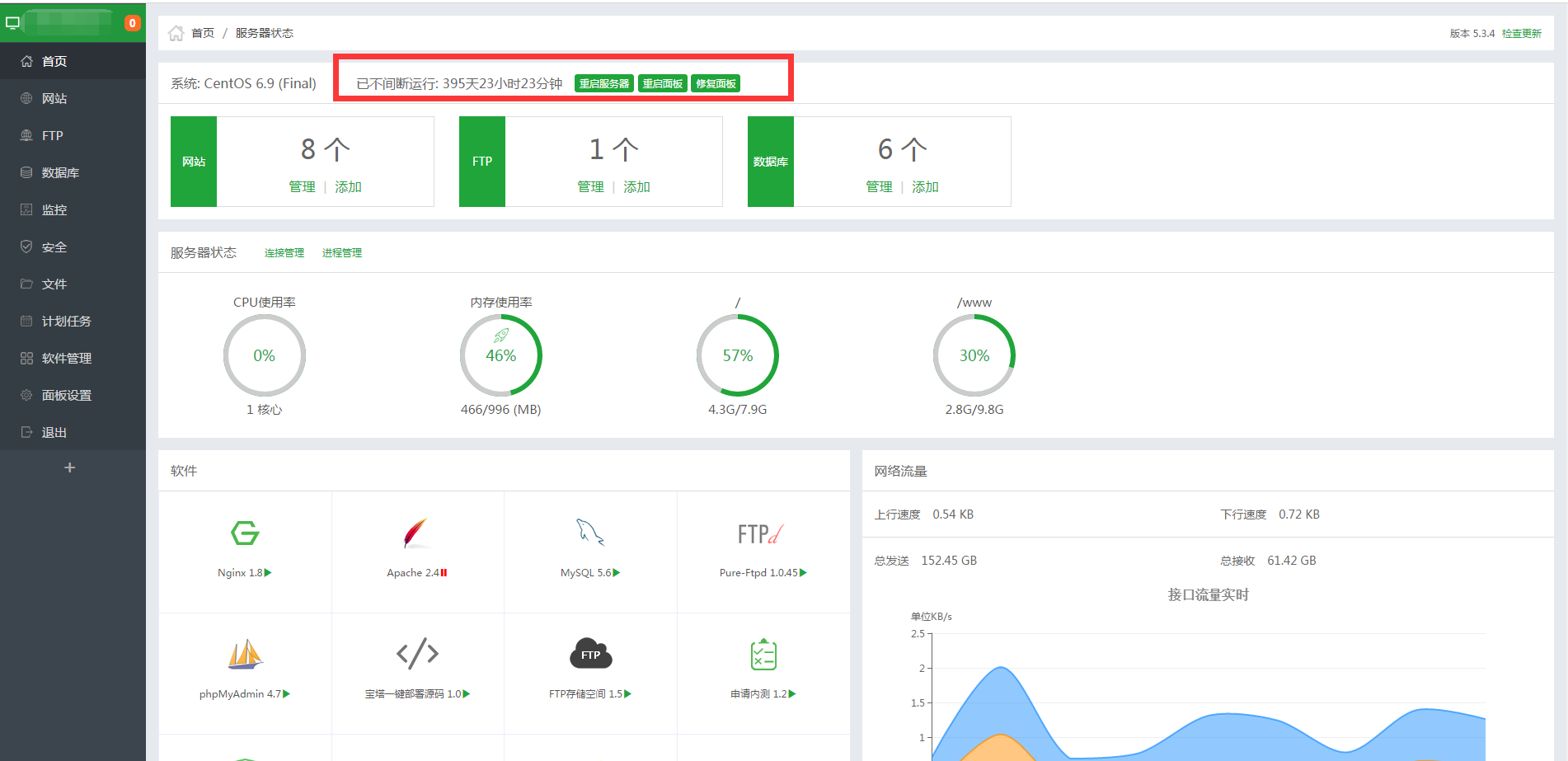Image resolution: width=1568 pixels, height=761 pixels.
Task: Click the 版本 5.3.4 text
Action: 1472,33
